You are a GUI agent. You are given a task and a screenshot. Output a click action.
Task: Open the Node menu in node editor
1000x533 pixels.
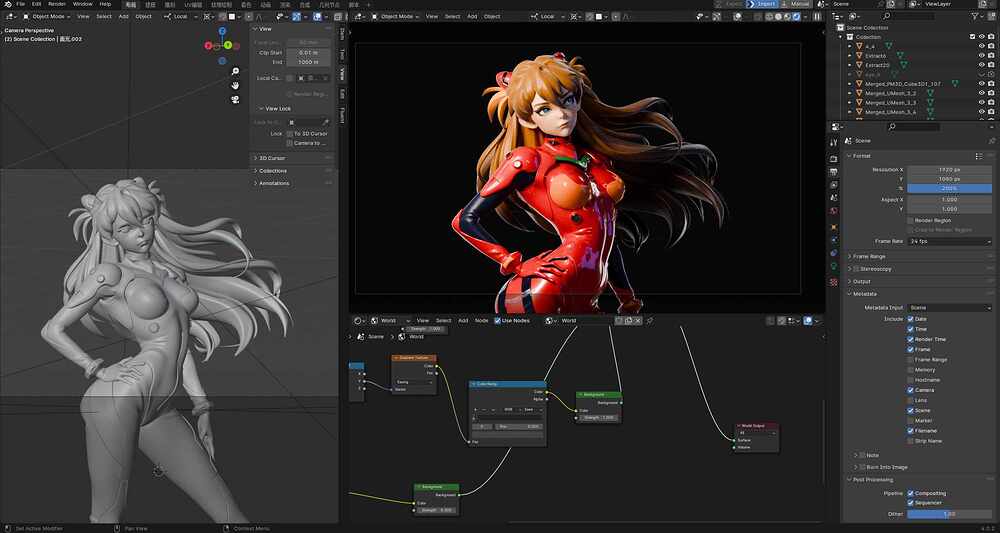482,321
